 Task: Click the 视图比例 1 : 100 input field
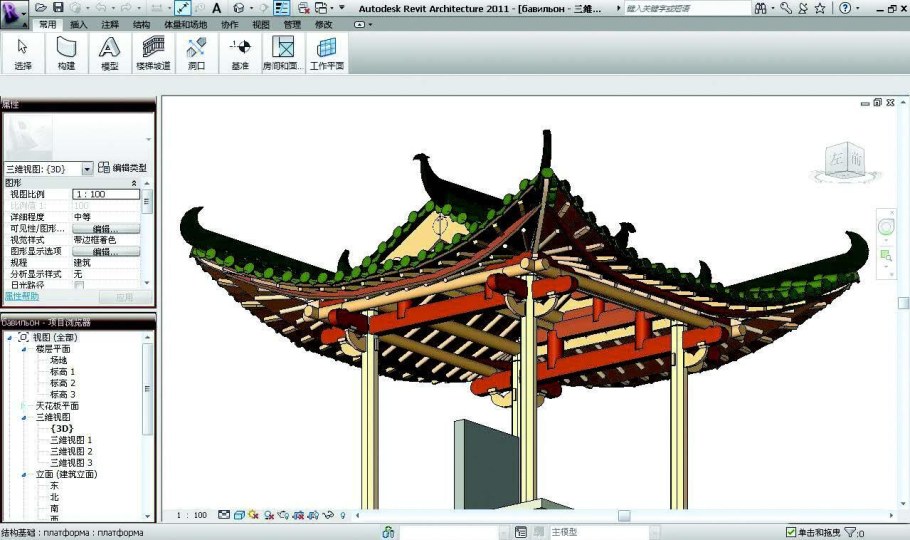[106, 194]
